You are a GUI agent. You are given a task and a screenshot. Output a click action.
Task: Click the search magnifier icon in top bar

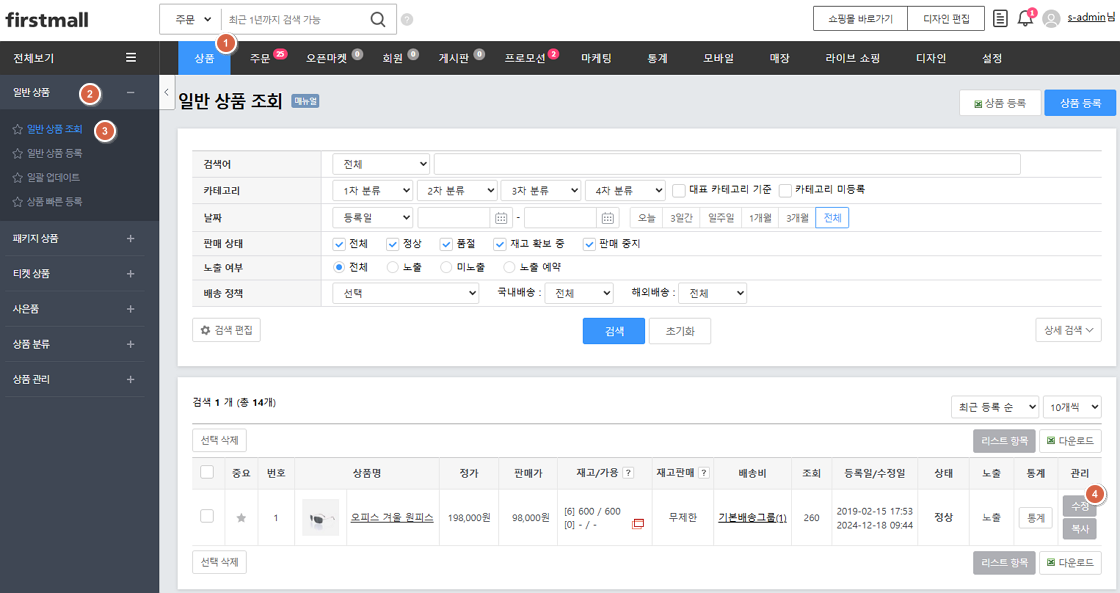tap(377, 19)
